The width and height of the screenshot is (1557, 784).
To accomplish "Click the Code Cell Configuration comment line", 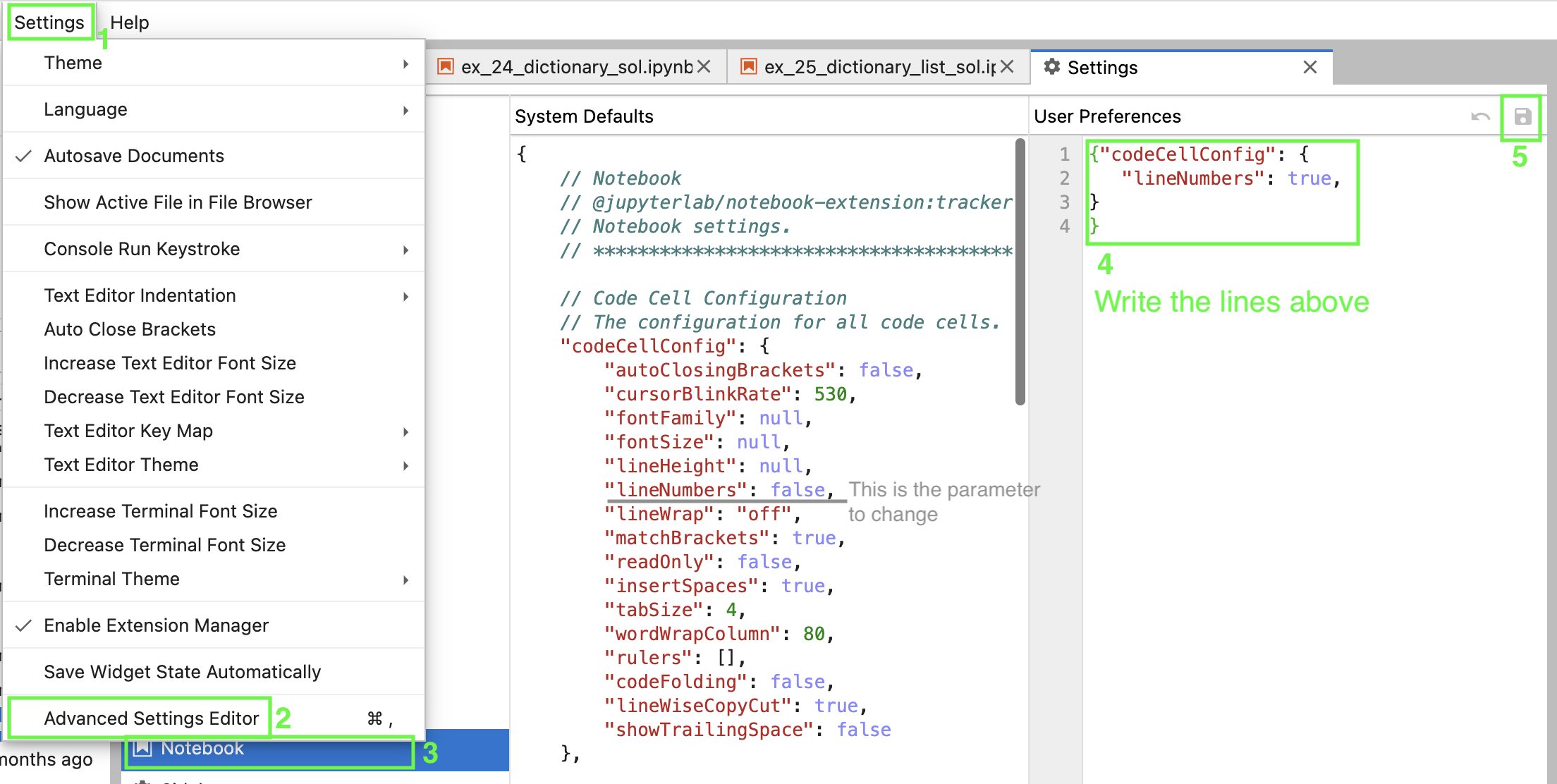I will (x=704, y=298).
